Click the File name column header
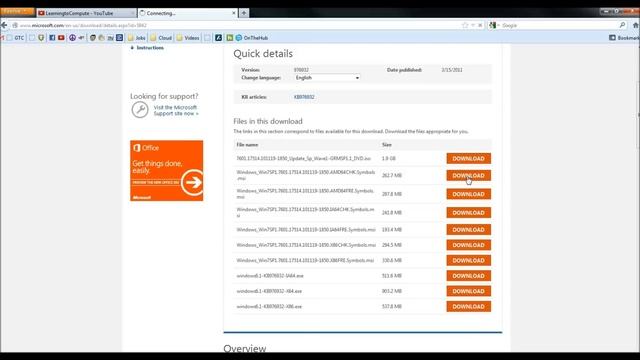 pyautogui.click(x=247, y=145)
